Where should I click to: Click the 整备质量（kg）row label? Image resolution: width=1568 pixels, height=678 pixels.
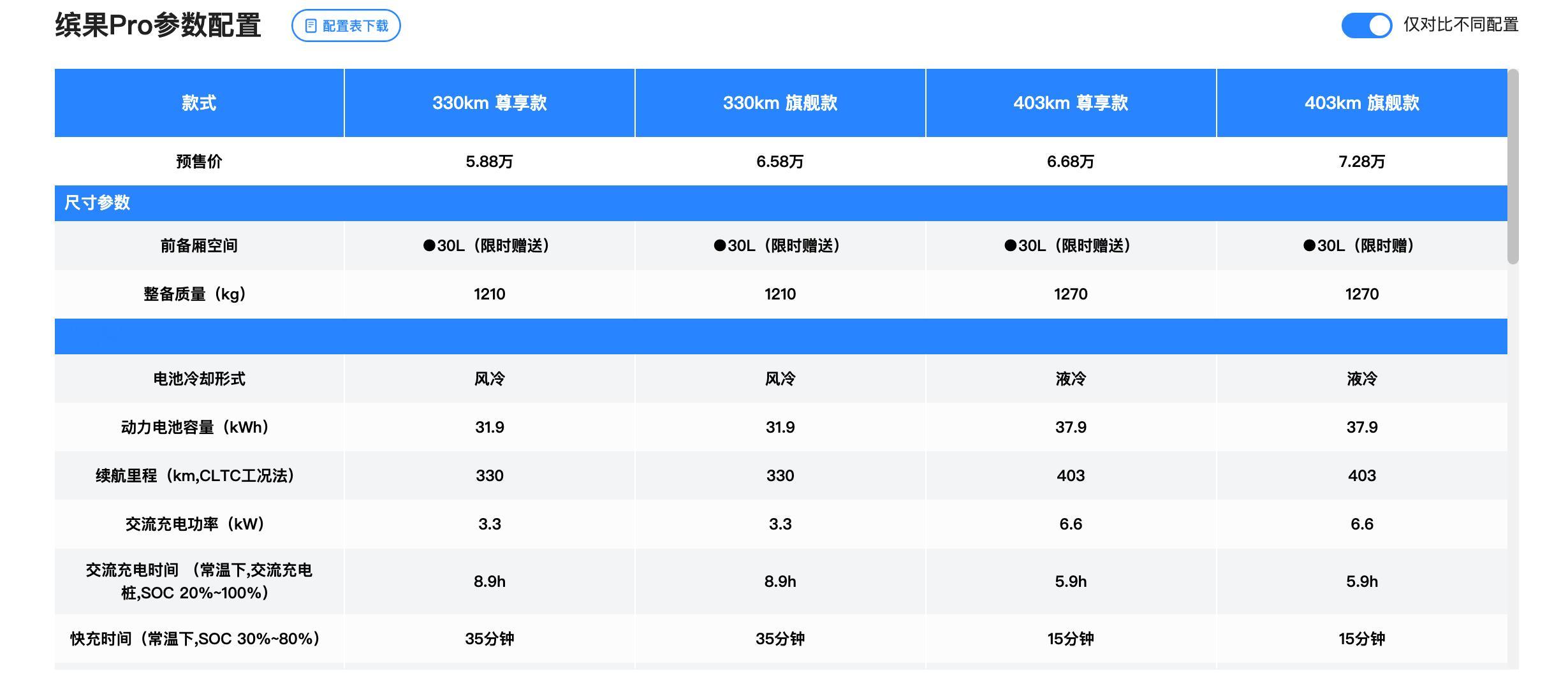point(199,294)
